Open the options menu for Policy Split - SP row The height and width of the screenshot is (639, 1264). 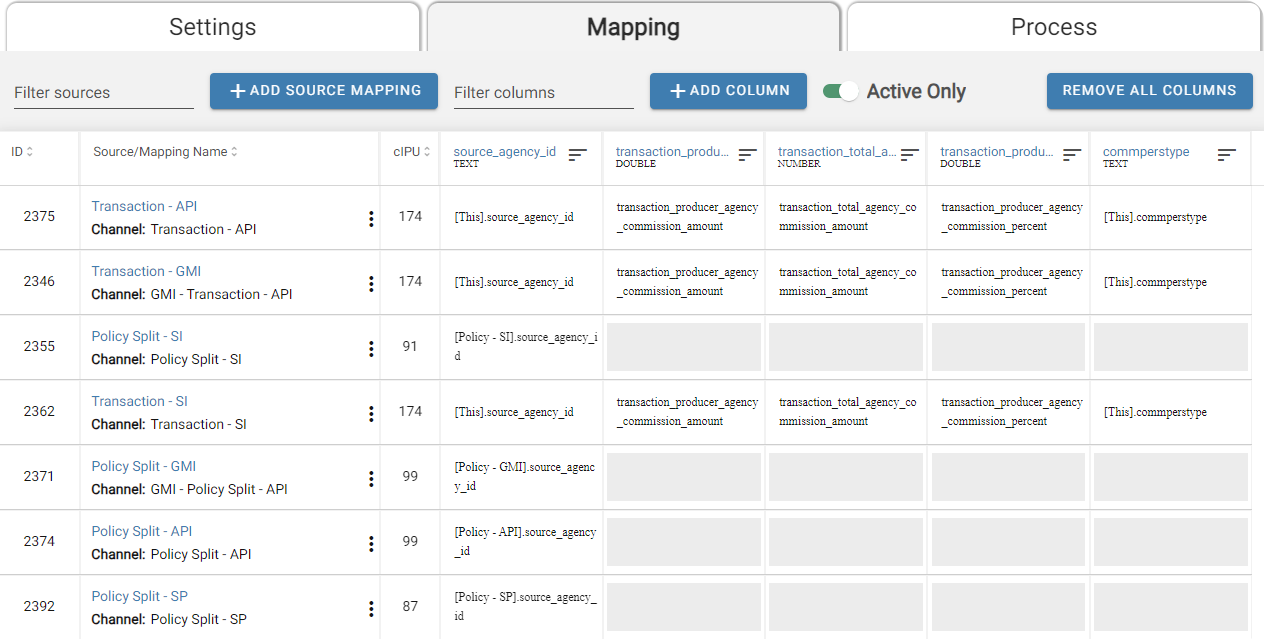point(371,609)
